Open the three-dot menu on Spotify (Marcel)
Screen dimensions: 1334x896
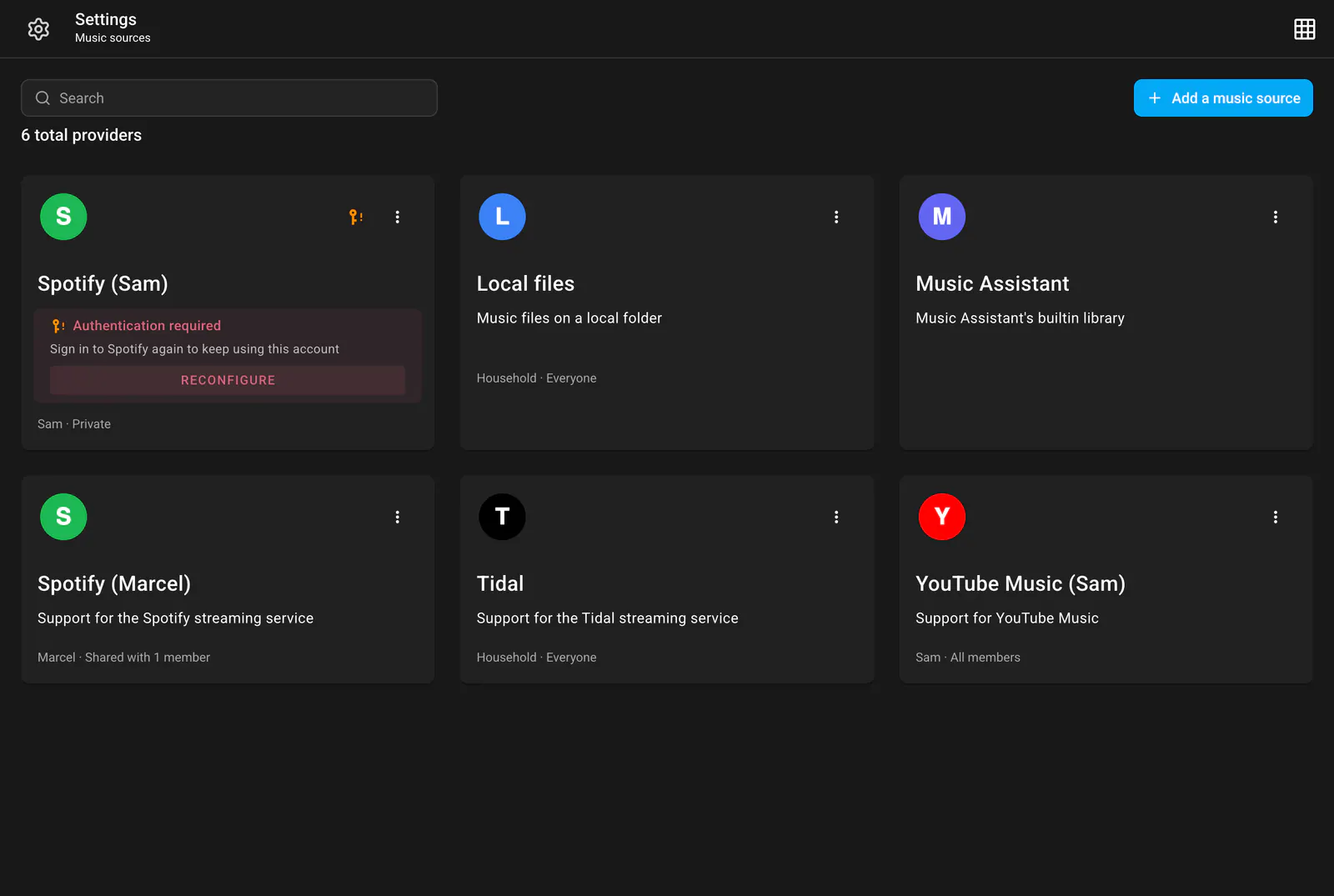pos(398,517)
